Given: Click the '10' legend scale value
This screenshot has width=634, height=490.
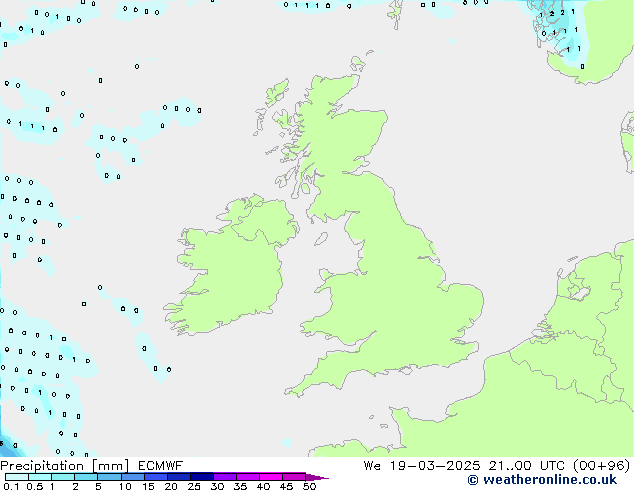Looking at the screenshot, I should pyautogui.click(x=125, y=486).
